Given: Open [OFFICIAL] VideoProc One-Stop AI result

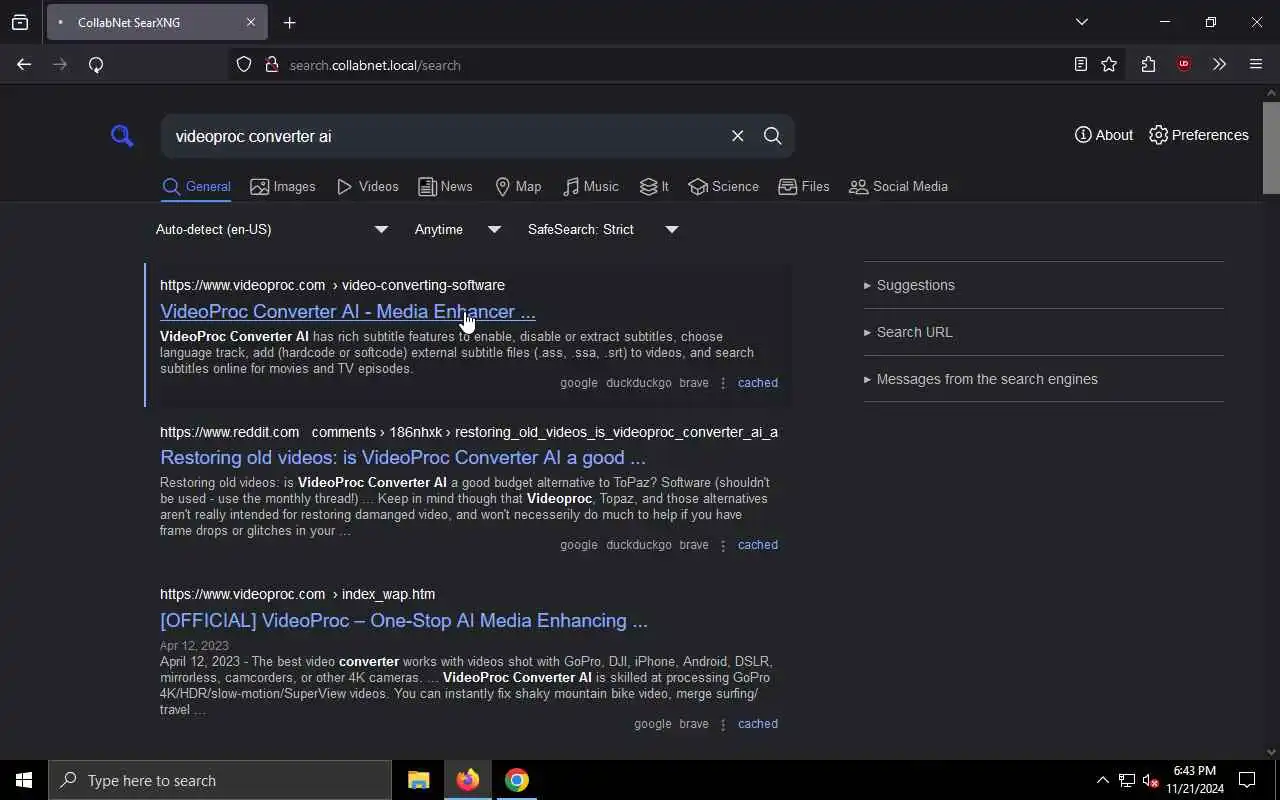Looking at the screenshot, I should (404, 620).
